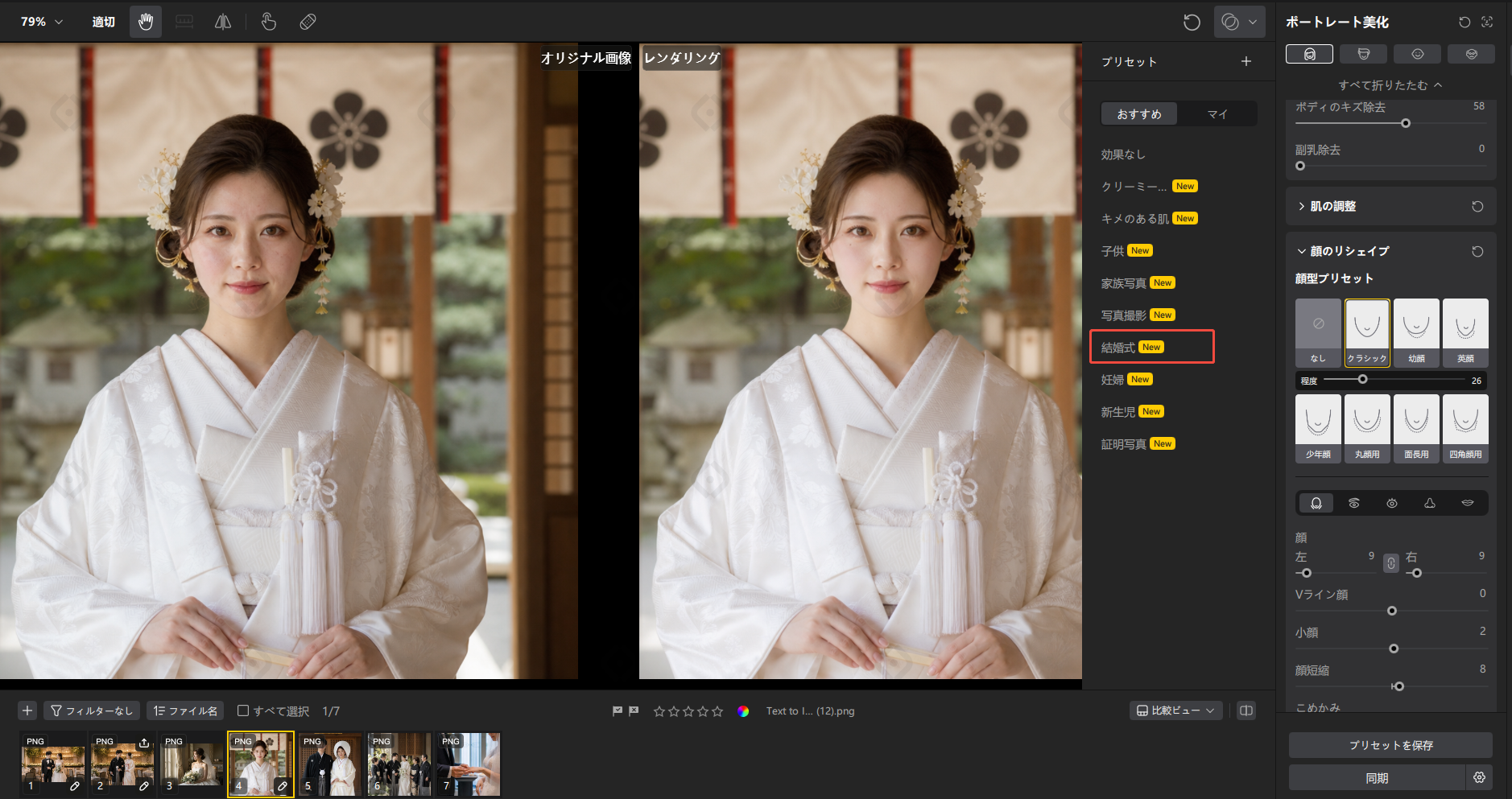Apply the 効果なし preset
This screenshot has height=799, width=1512.
[1123, 154]
